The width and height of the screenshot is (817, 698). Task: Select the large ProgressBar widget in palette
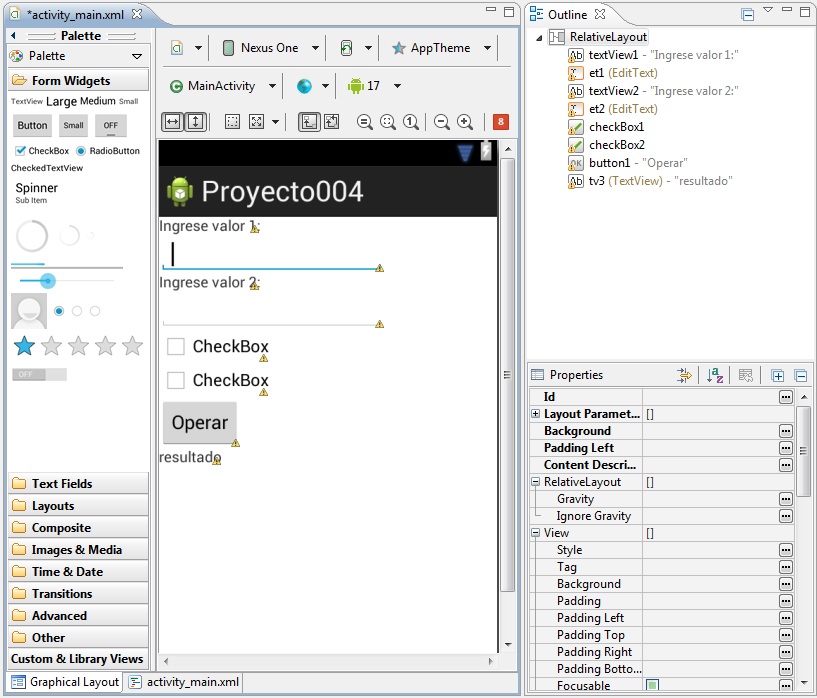(32, 236)
